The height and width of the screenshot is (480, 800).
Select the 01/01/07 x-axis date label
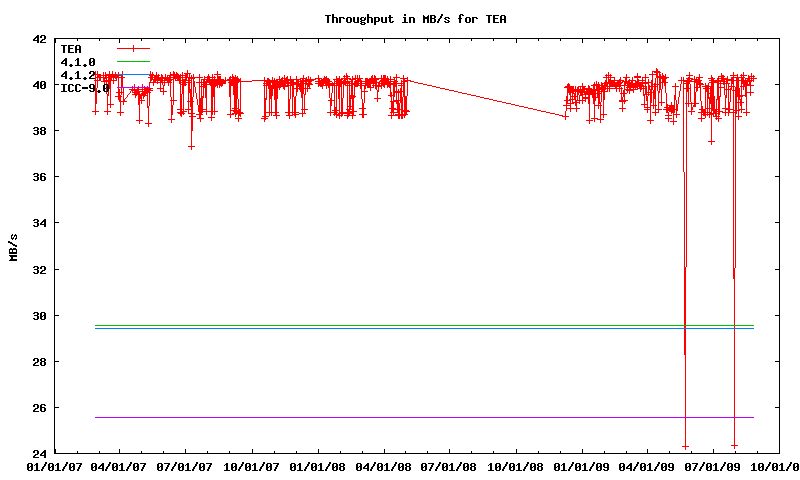click(x=54, y=467)
